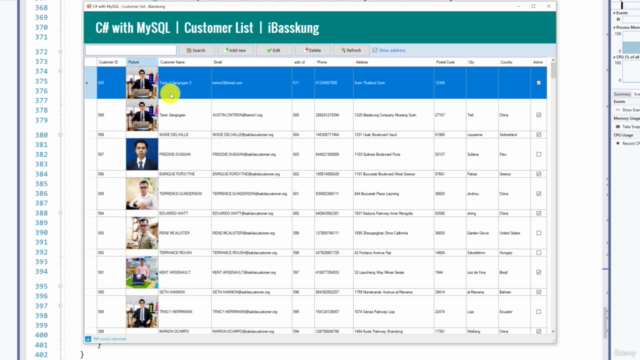Sort by Customer ID column header
This screenshot has width=640, height=360.
pyautogui.click(x=111, y=62)
